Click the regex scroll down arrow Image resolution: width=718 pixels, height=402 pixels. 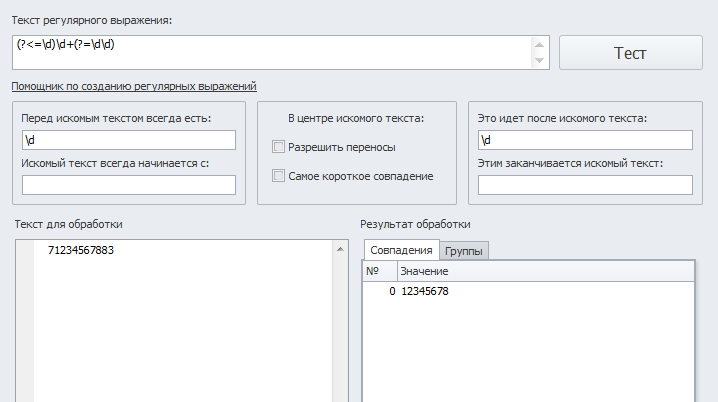[x=539, y=60]
